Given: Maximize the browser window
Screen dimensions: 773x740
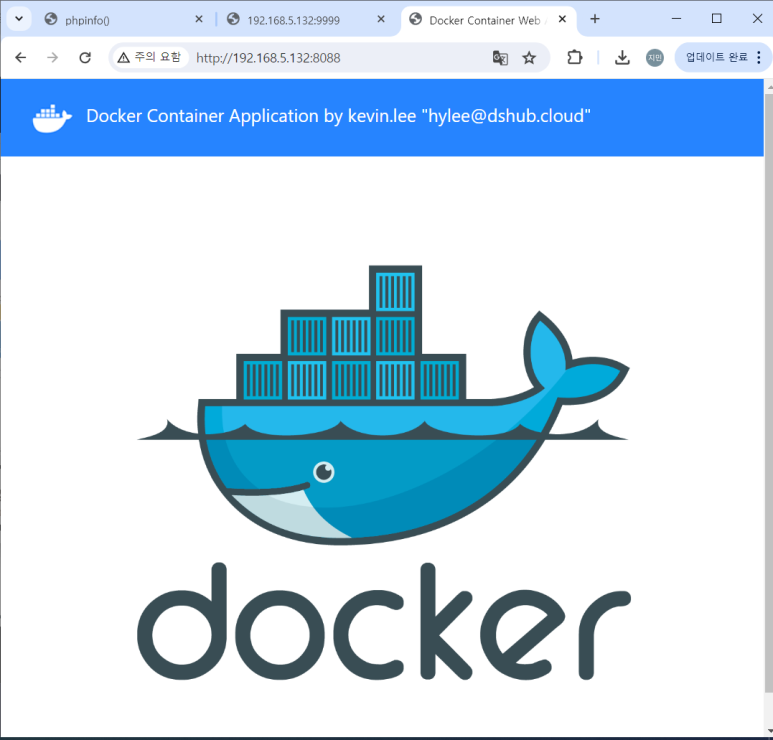Looking at the screenshot, I should (x=717, y=19).
